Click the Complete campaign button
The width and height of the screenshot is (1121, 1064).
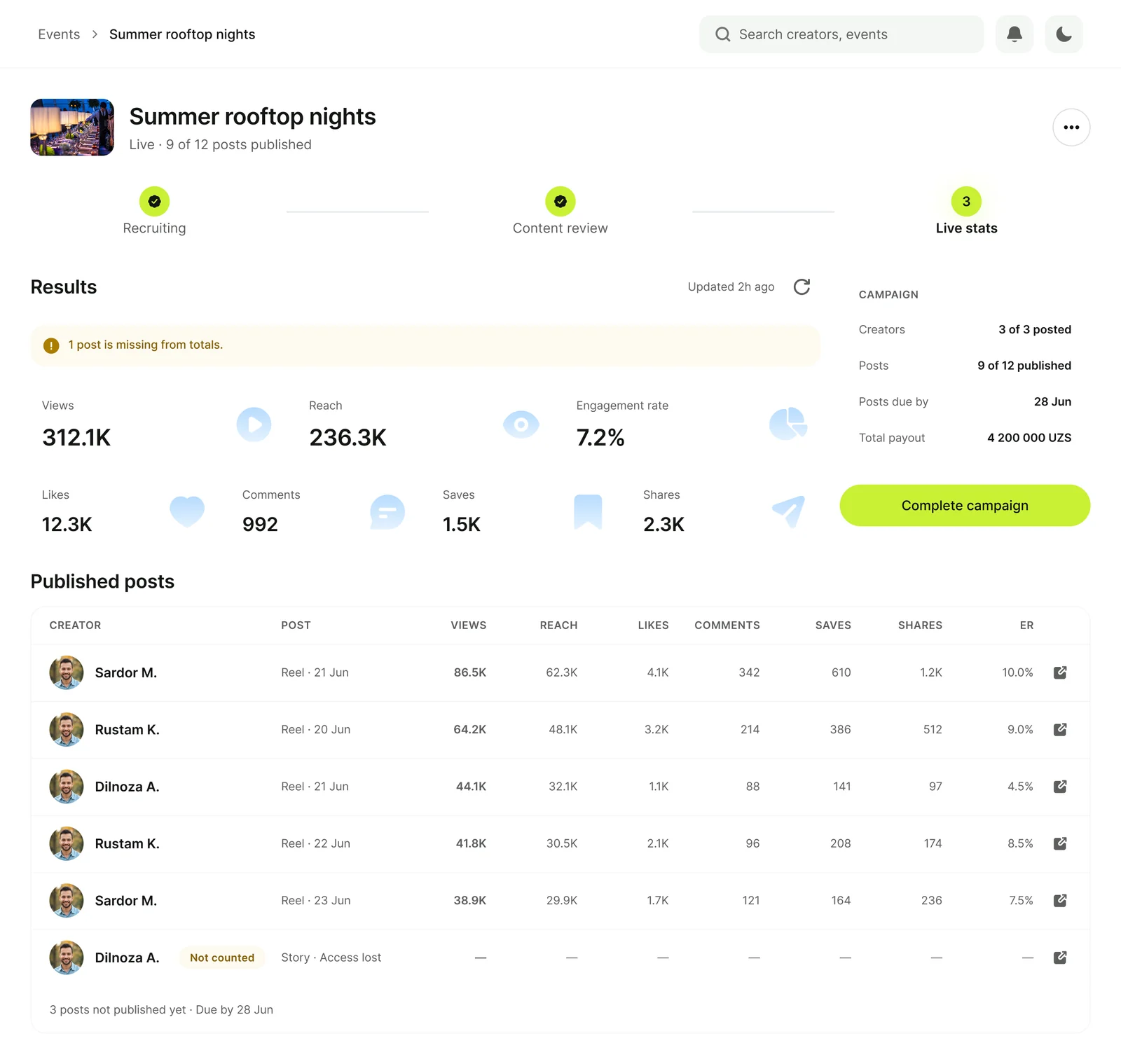965,505
